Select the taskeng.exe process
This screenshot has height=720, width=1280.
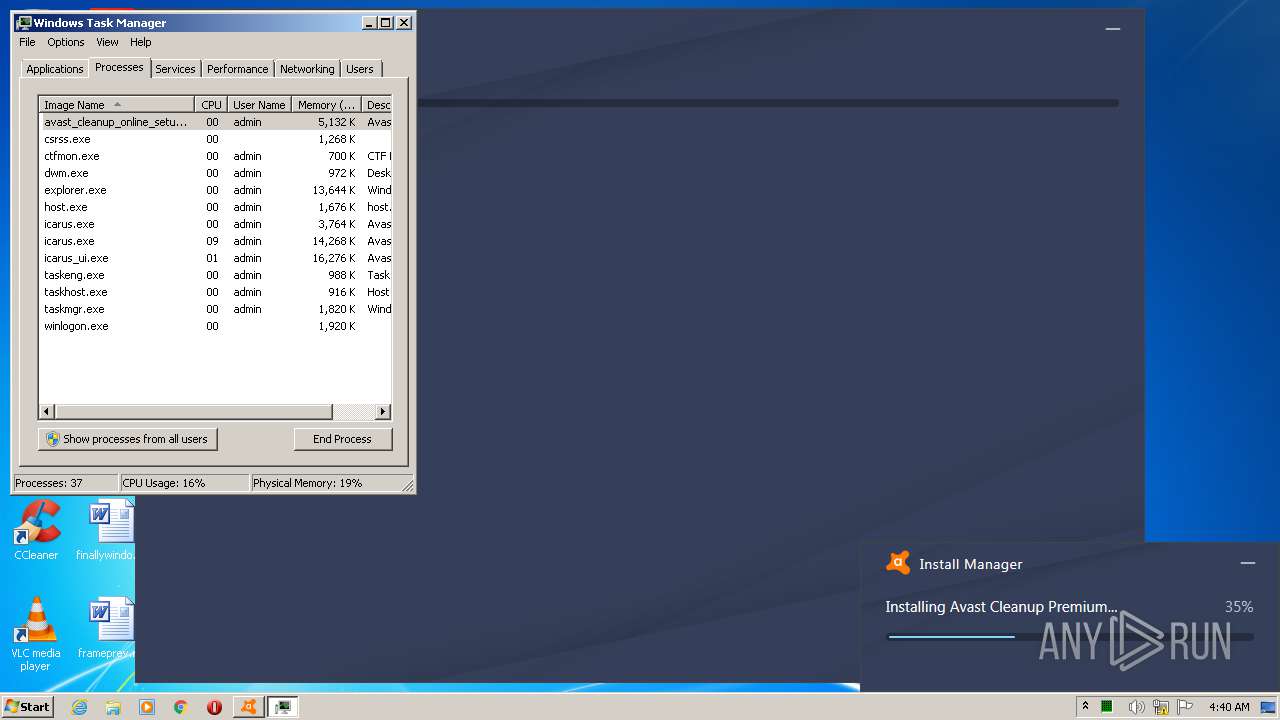pos(215,275)
